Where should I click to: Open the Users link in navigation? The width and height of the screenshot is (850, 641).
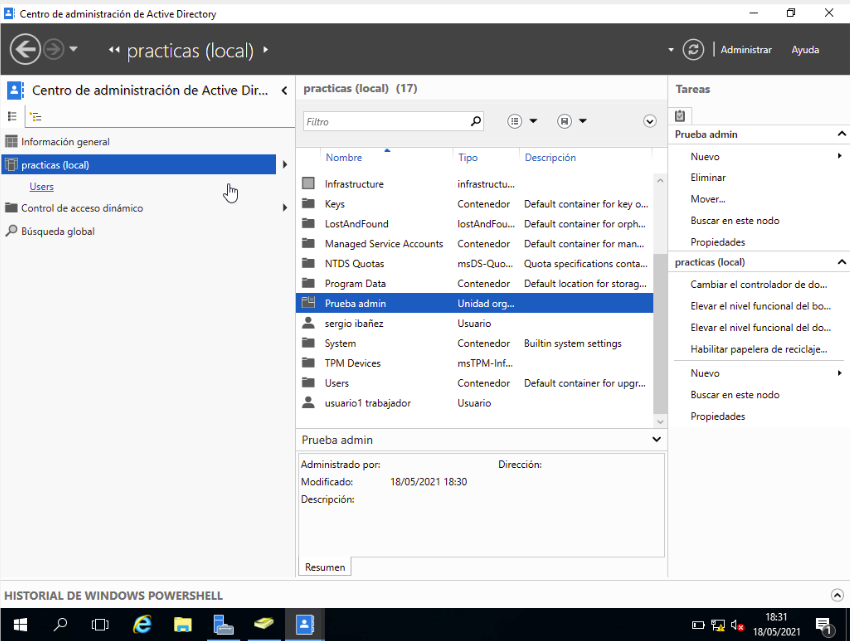pos(42,186)
